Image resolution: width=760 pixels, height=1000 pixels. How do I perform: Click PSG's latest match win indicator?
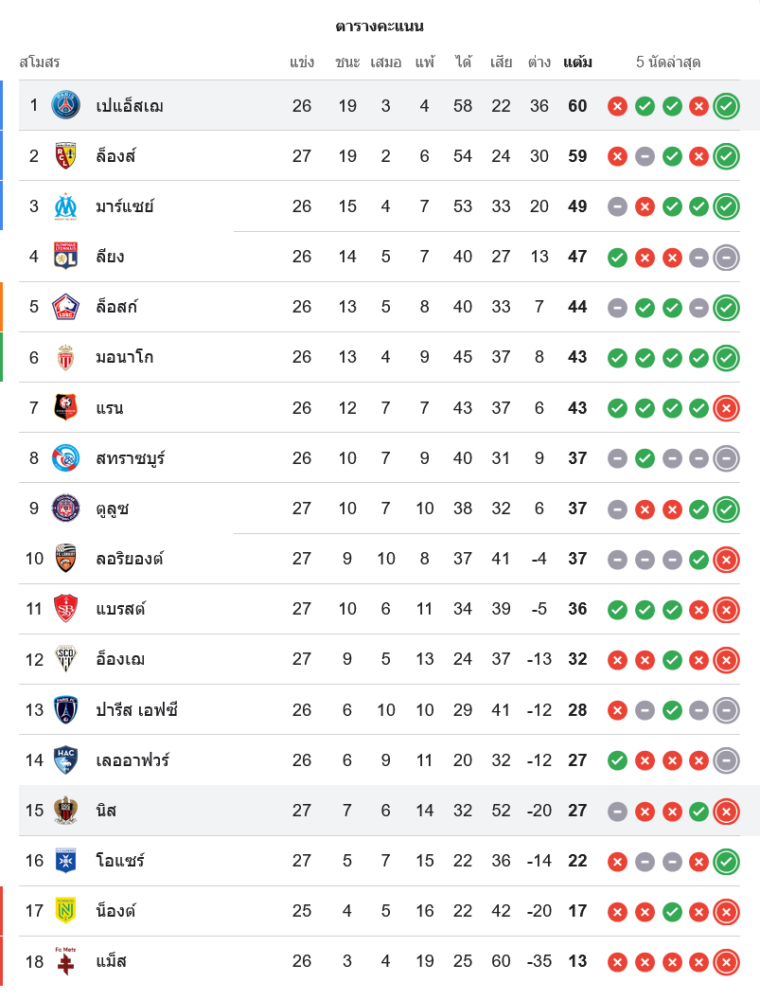click(x=727, y=106)
